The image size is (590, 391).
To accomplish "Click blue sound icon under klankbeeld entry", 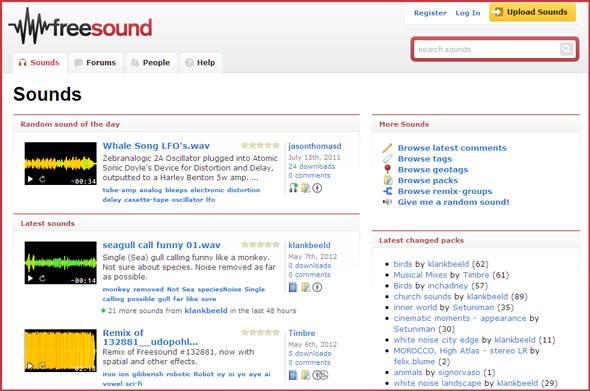I will (x=293, y=287).
